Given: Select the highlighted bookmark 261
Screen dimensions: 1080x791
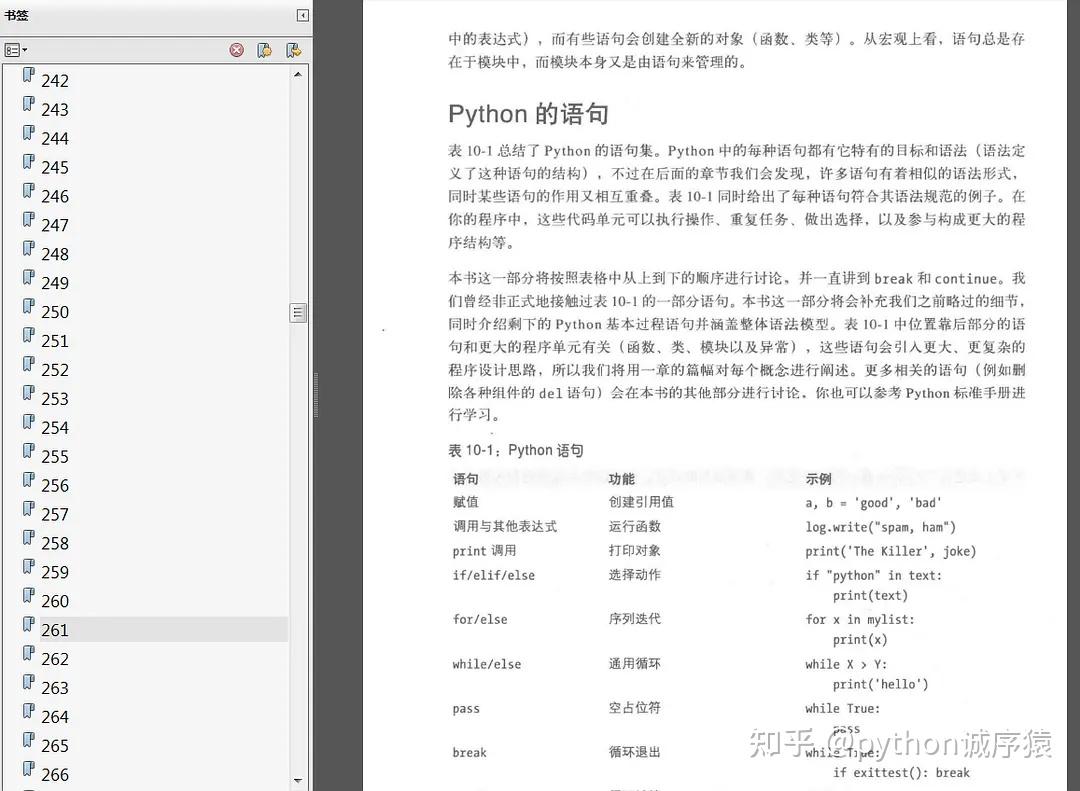Looking at the screenshot, I should click(x=55, y=630).
